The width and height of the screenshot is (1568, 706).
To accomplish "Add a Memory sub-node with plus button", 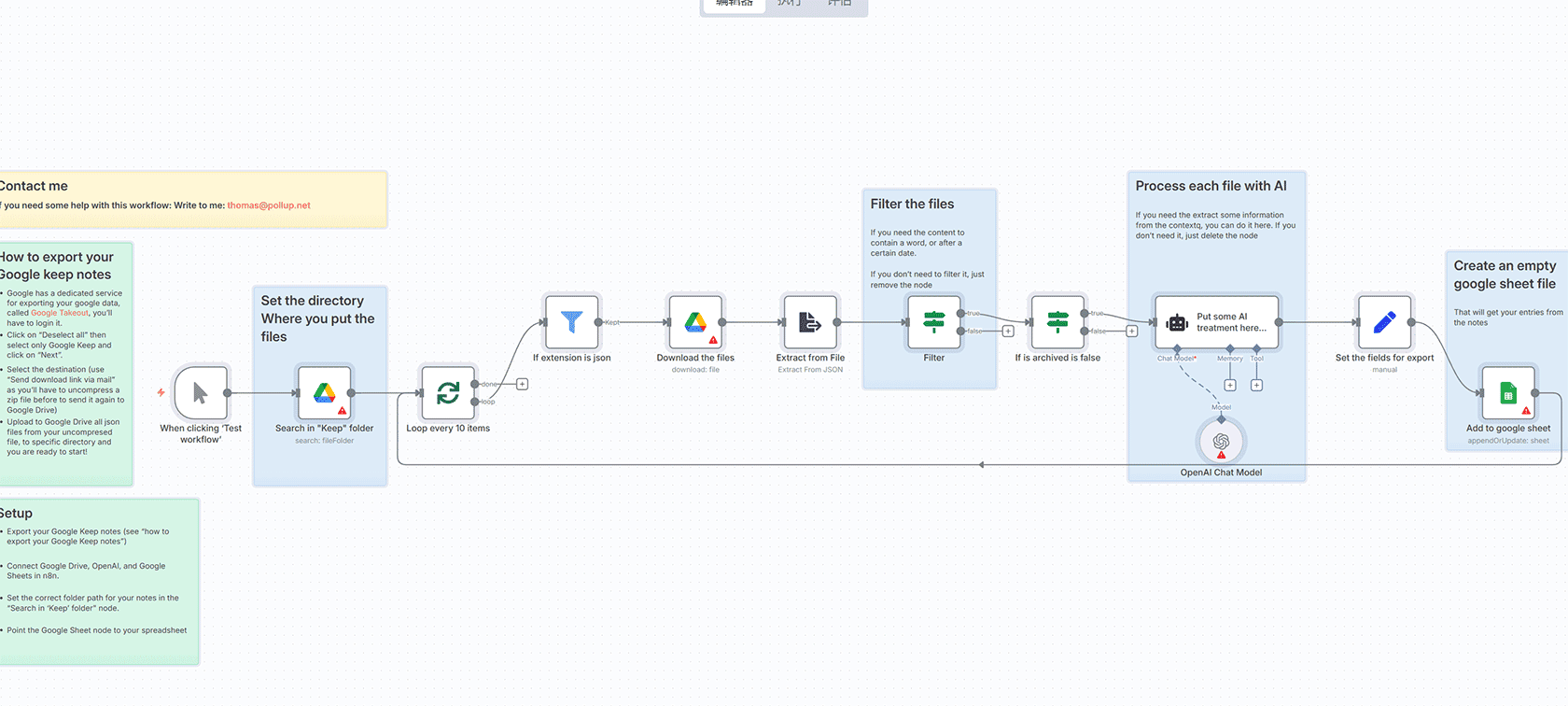I will 1230,386.
